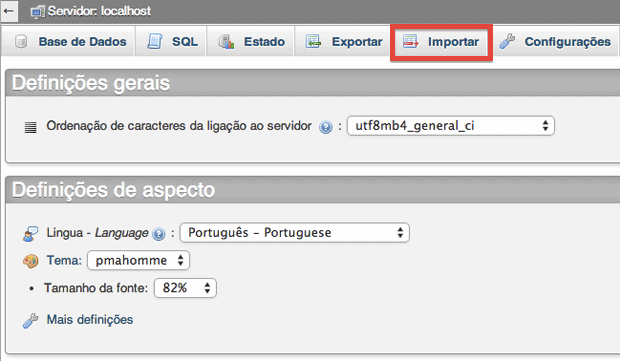Click the Estado chart icon
The height and width of the screenshot is (361, 620).
tap(226, 42)
